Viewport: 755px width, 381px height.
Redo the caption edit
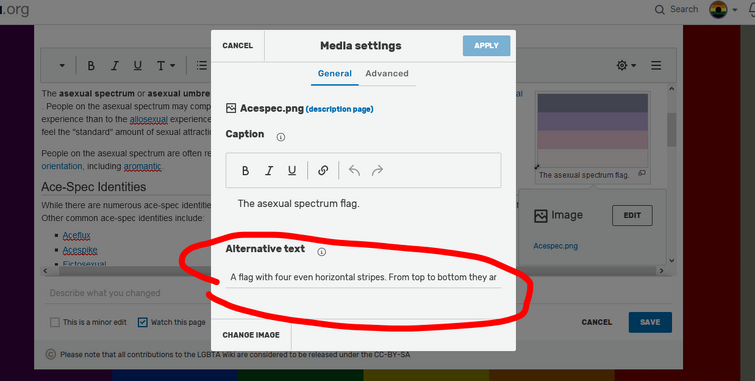378,171
